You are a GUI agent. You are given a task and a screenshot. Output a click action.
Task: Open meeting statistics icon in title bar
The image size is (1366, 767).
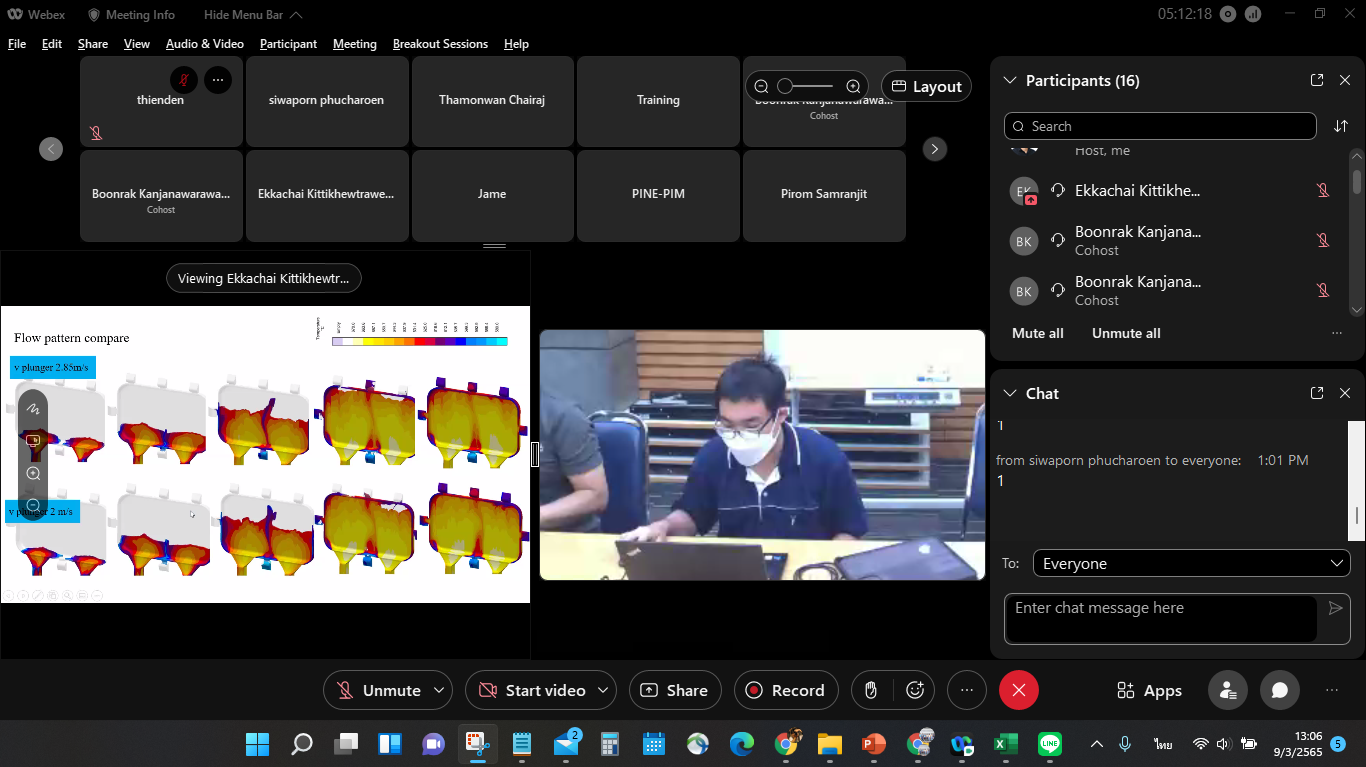tap(1253, 14)
